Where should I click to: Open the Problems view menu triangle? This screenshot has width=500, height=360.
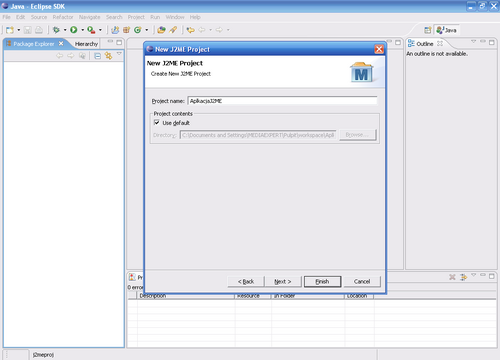click(x=473, y=275)
